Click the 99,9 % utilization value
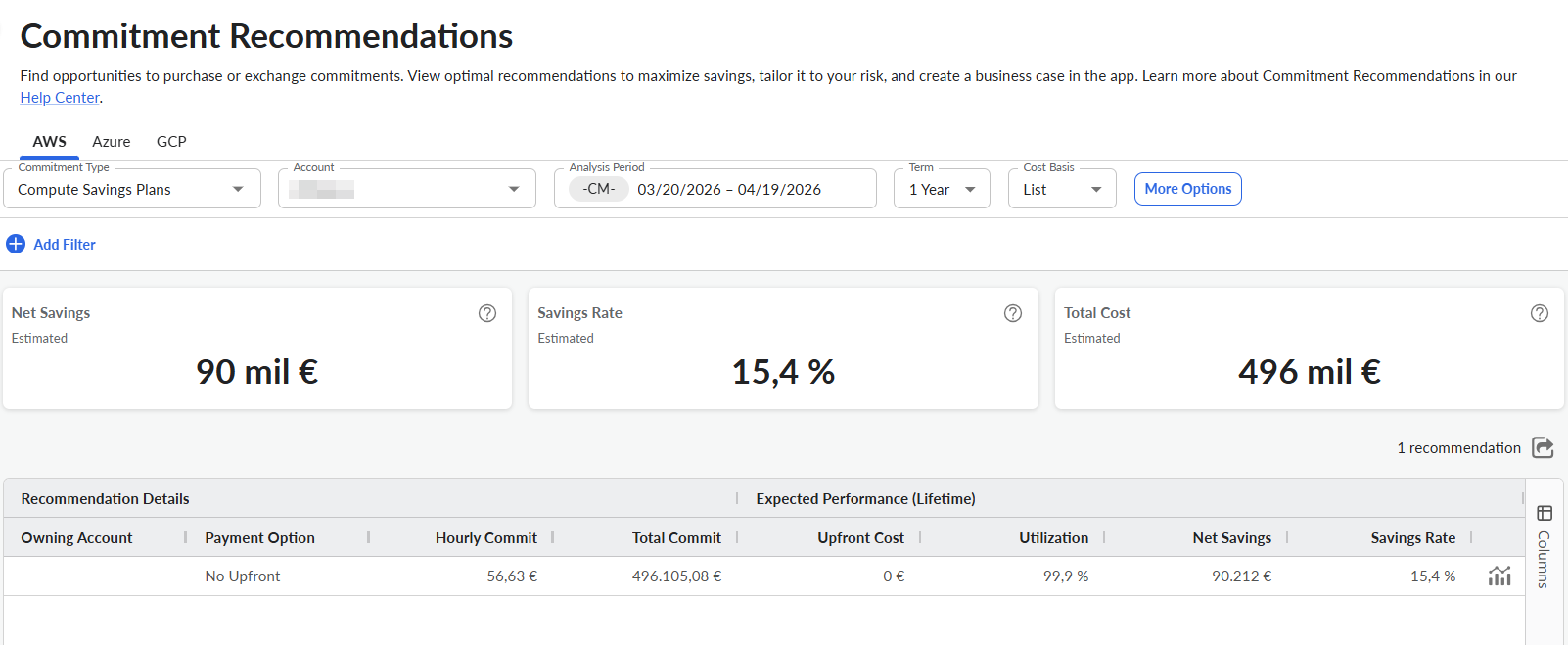1568x645 pixels. click(x=1066, y=576)
